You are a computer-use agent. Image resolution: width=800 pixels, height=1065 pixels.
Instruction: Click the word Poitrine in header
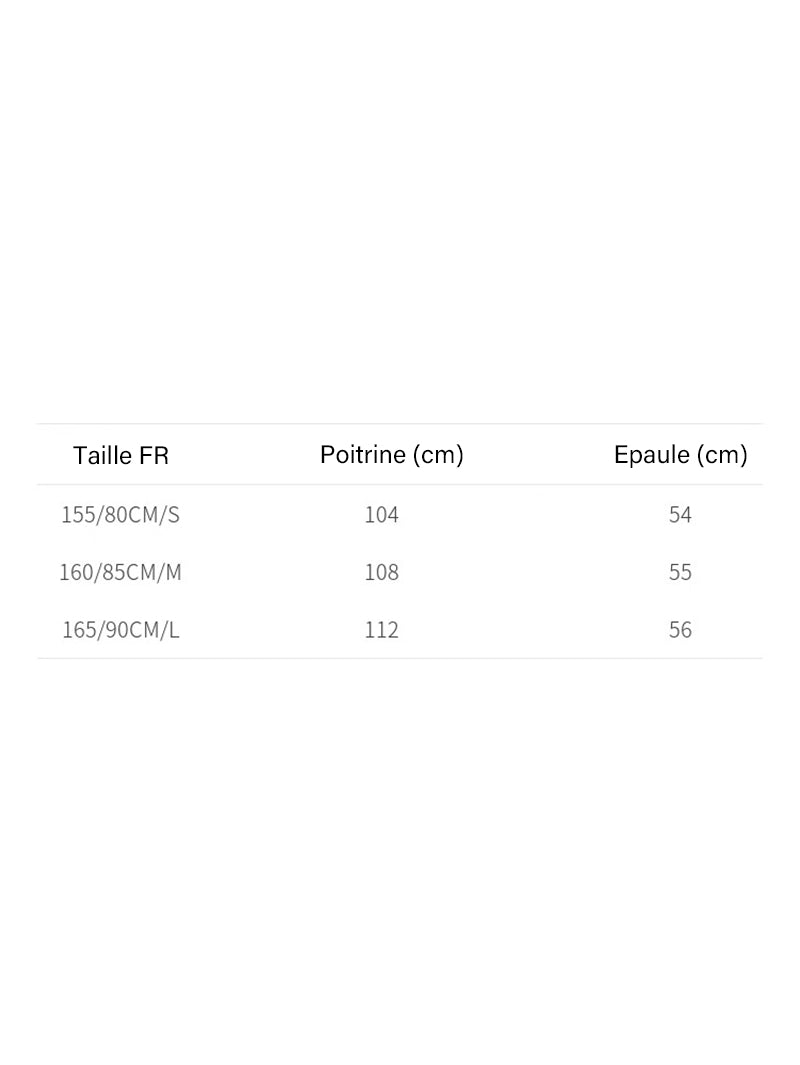[363, 454]
